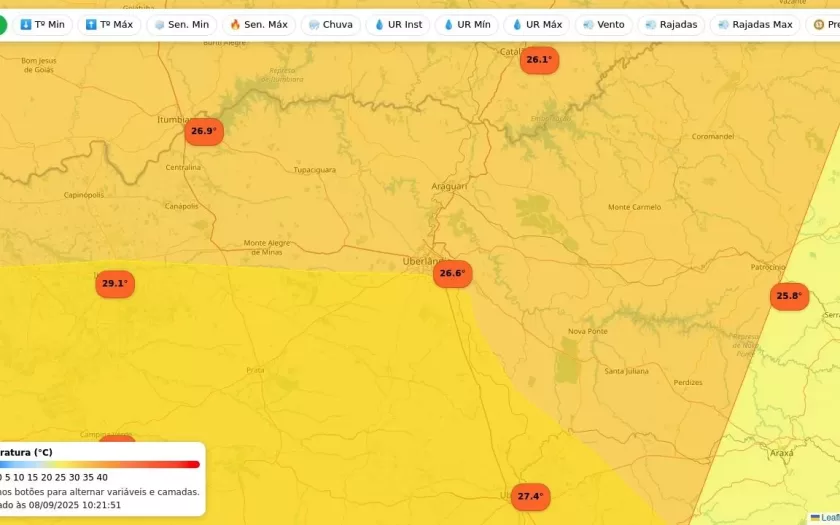Select UR Inst humidity layer
This screenshot has width=840, height=525.
398,24
